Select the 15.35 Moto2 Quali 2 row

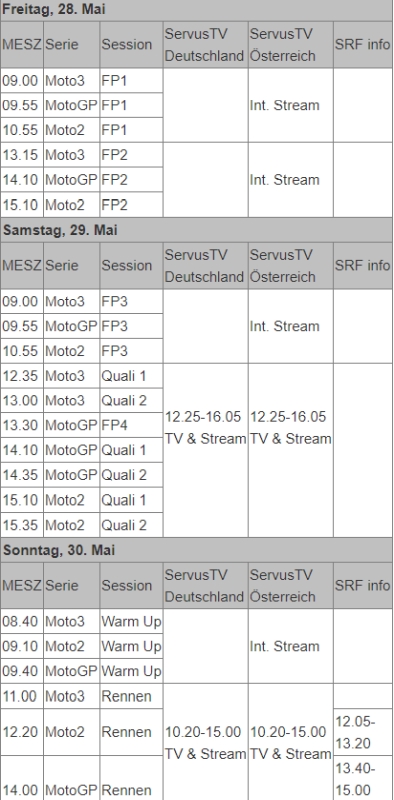(82, 525)
